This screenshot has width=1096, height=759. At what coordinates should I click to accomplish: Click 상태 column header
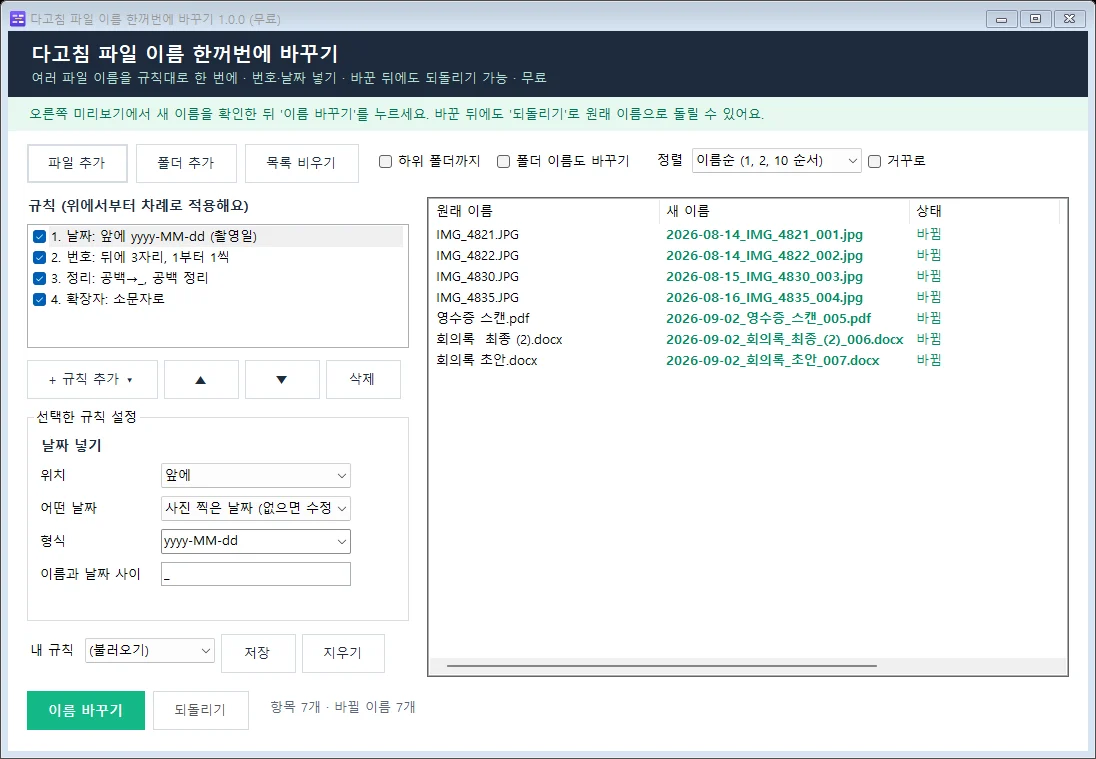[x=984, y=211]
